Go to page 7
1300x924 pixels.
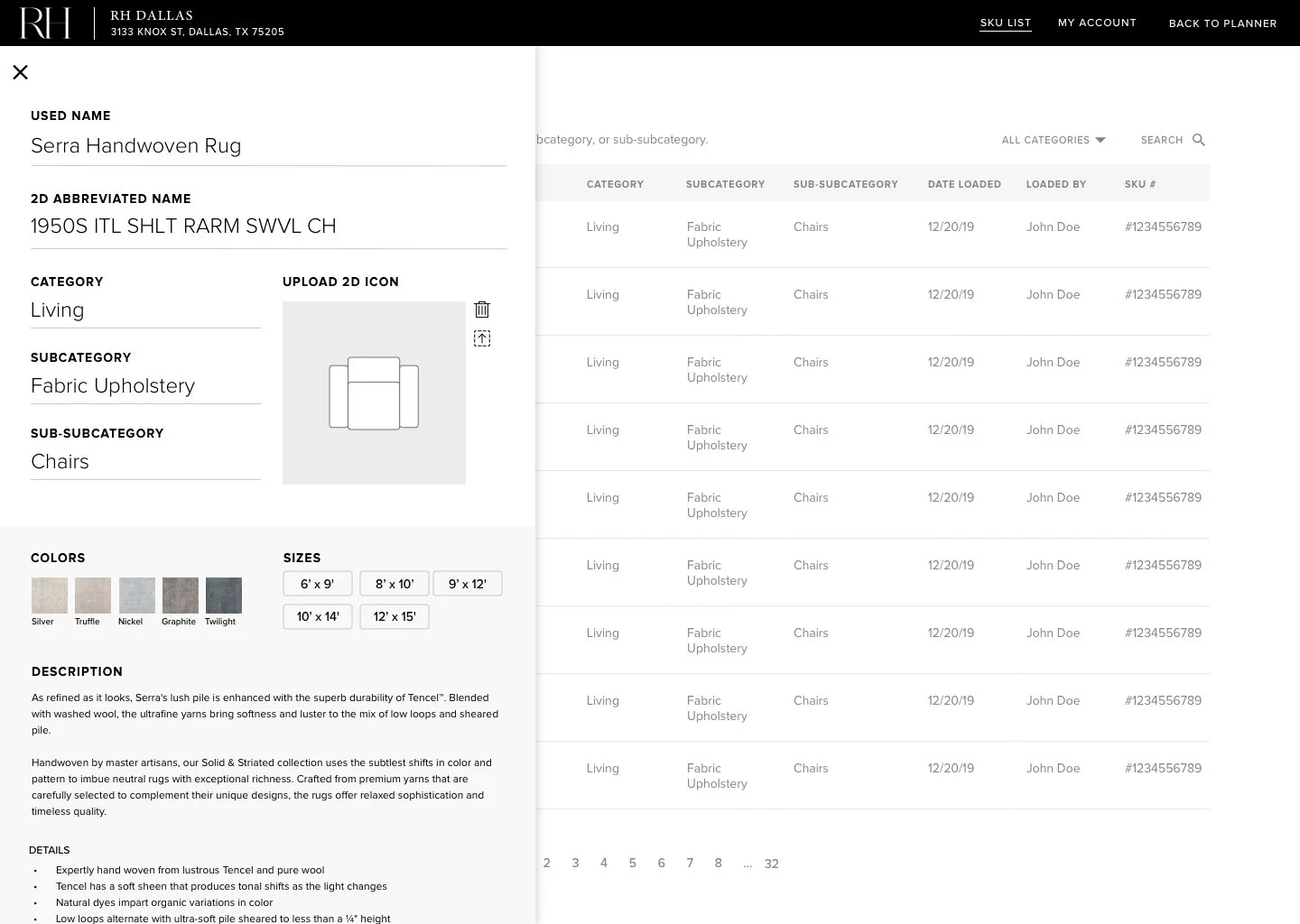690,864
